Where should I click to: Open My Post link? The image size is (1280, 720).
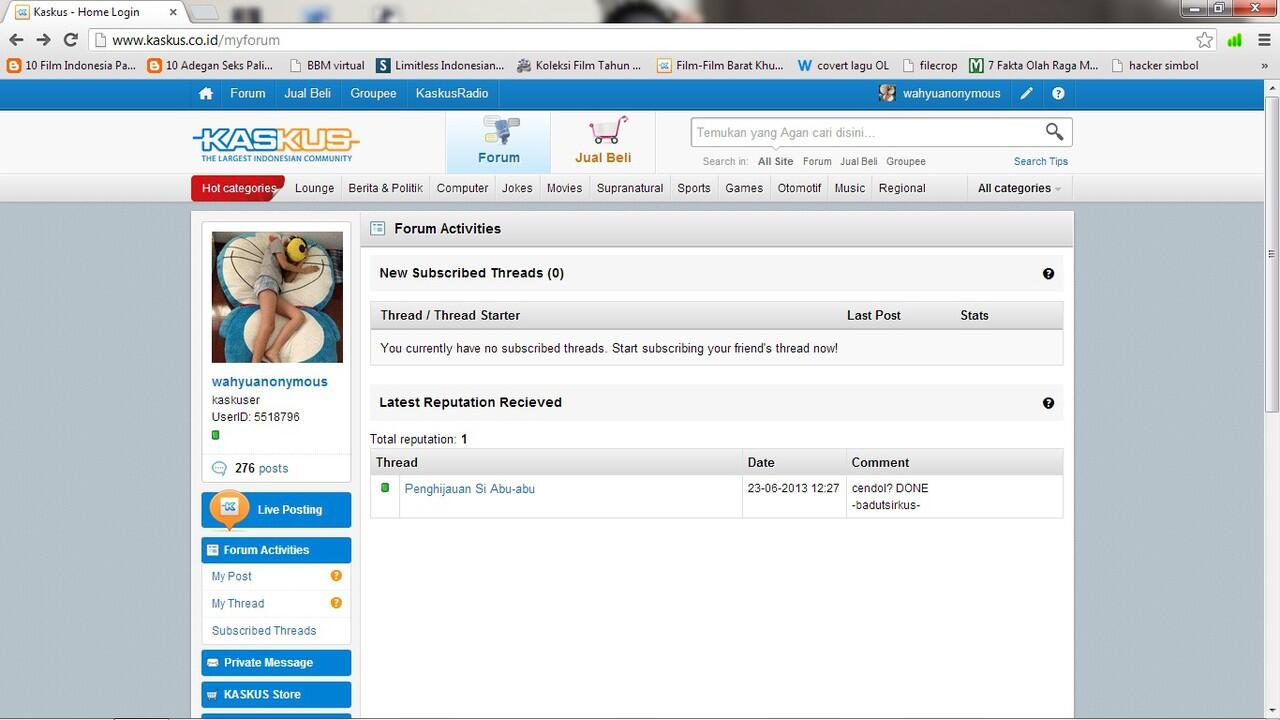[232, 576]
